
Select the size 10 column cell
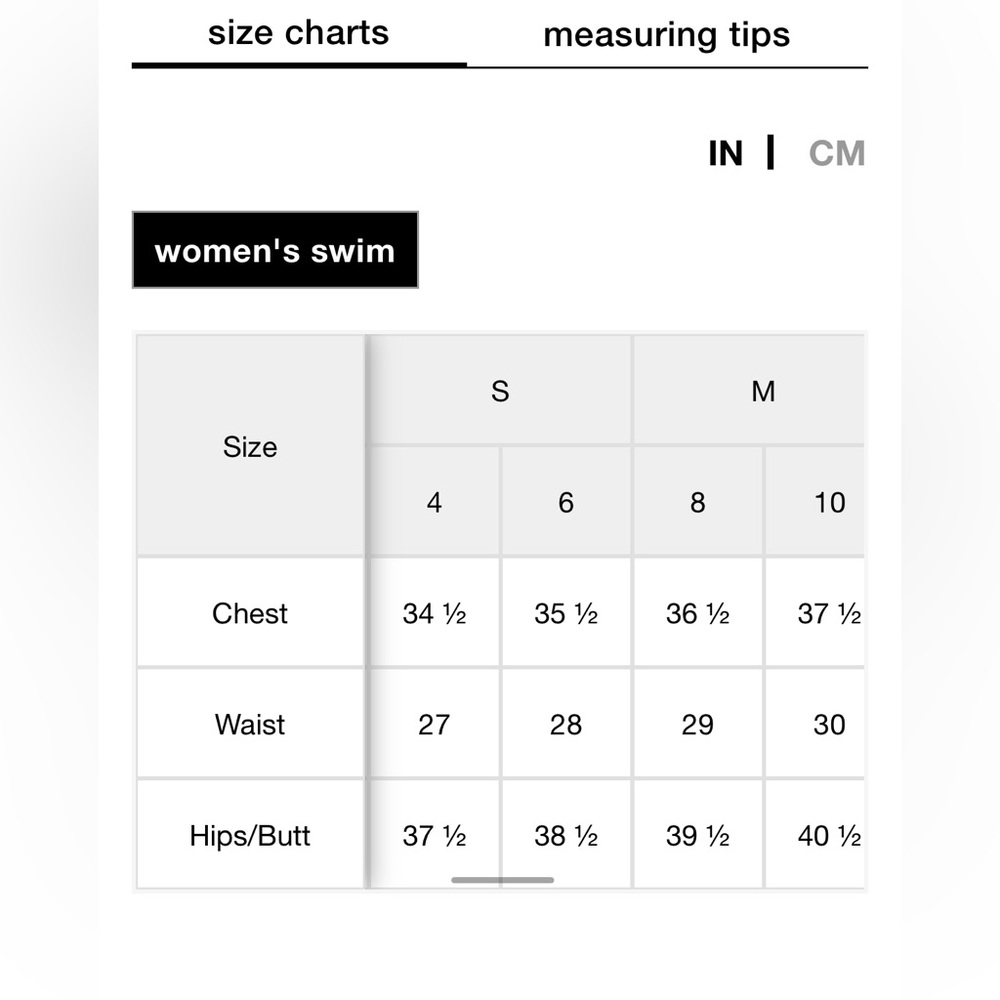click(x=828, y=502)
